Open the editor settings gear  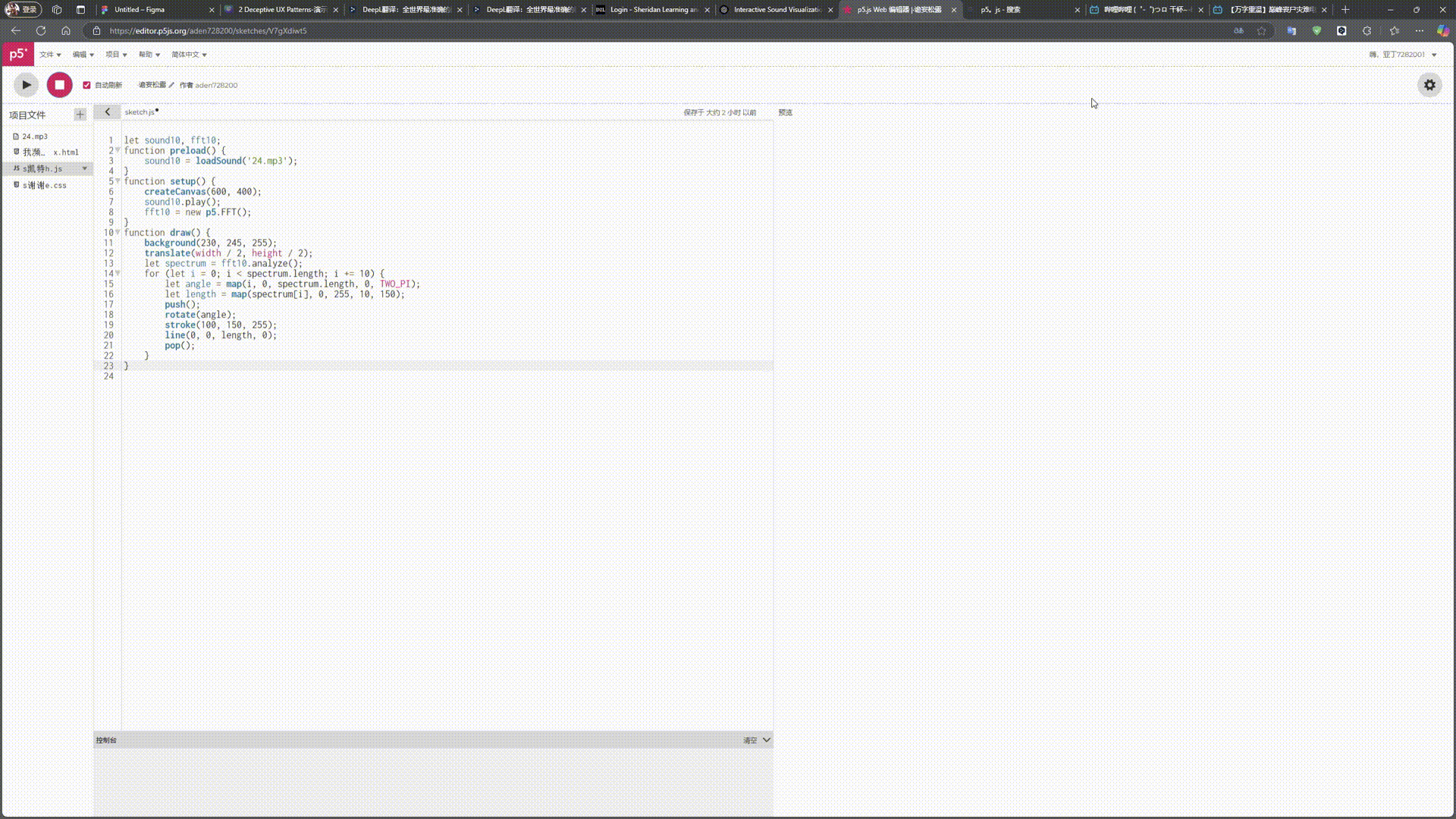1429,85
